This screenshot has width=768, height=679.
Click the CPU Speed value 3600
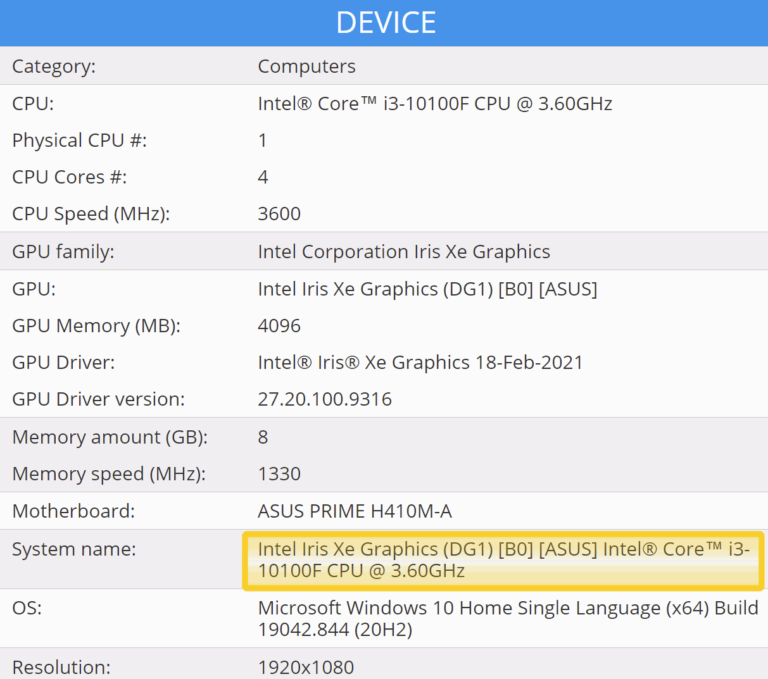pyautogui.click(x=279, y=214)
